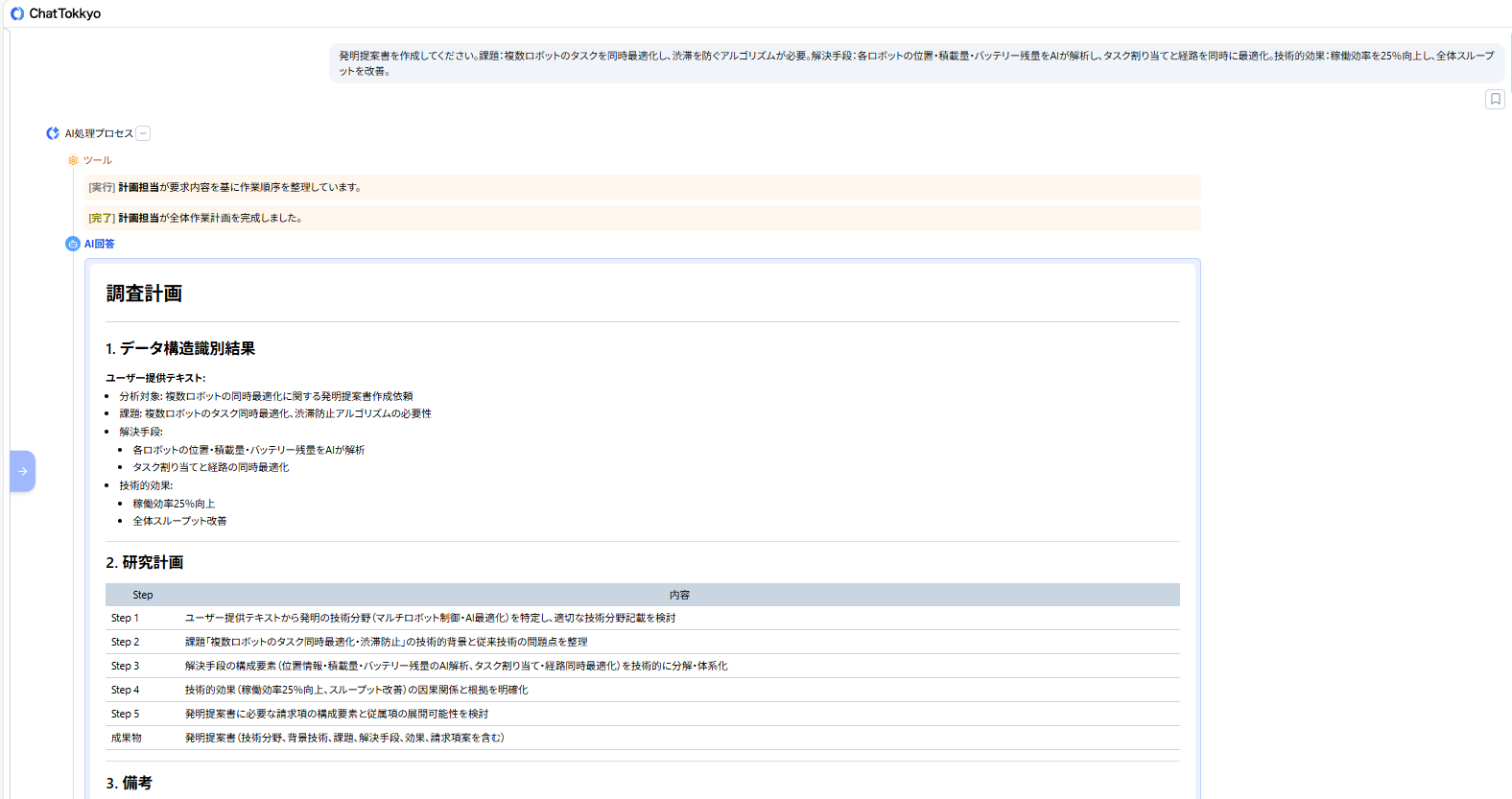Click the AI処理プロセス label

click(x=99, y=133)
